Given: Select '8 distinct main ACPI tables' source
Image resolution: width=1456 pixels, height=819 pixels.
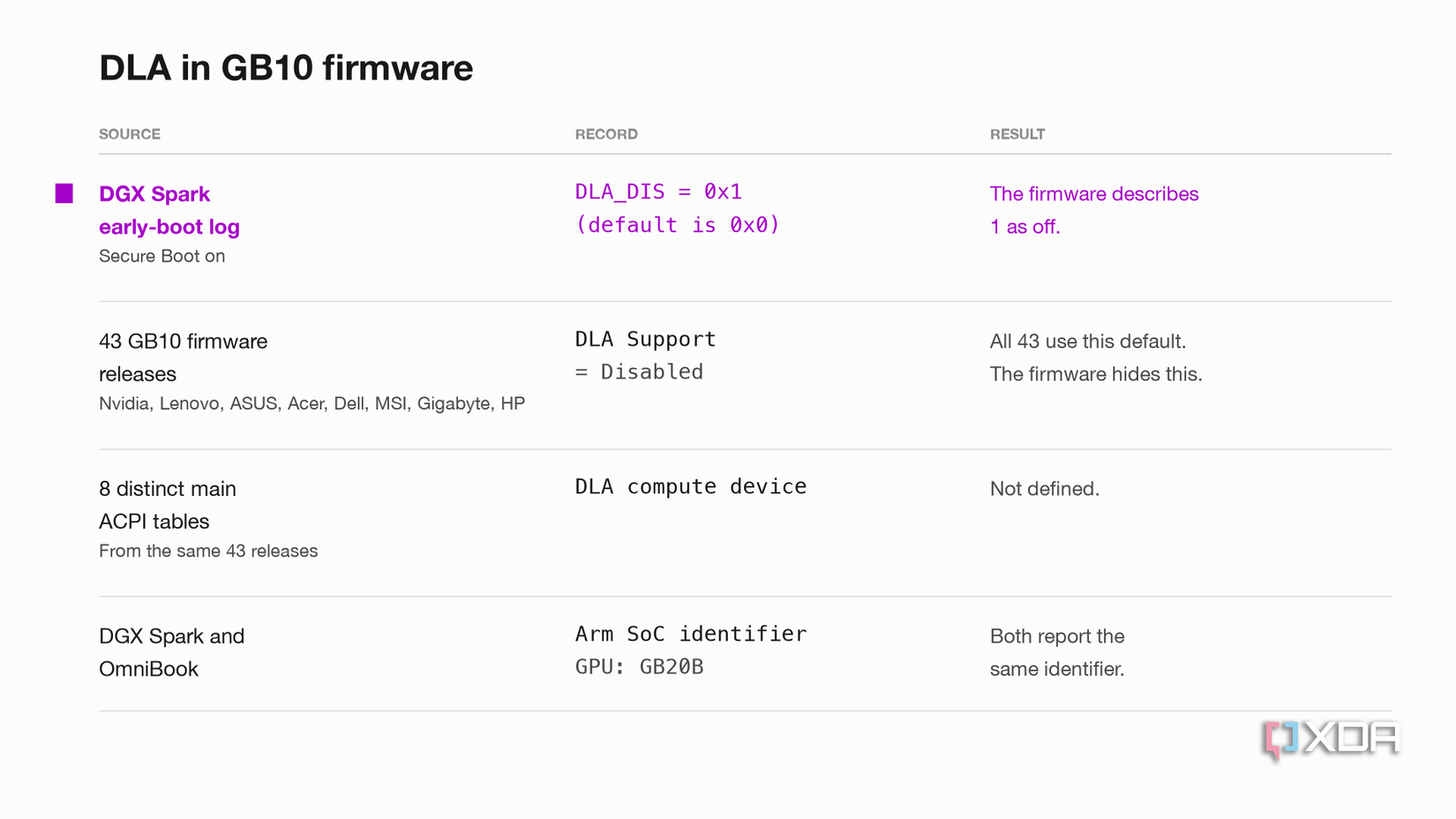Looking at the screenshot, I should (168, 505).
